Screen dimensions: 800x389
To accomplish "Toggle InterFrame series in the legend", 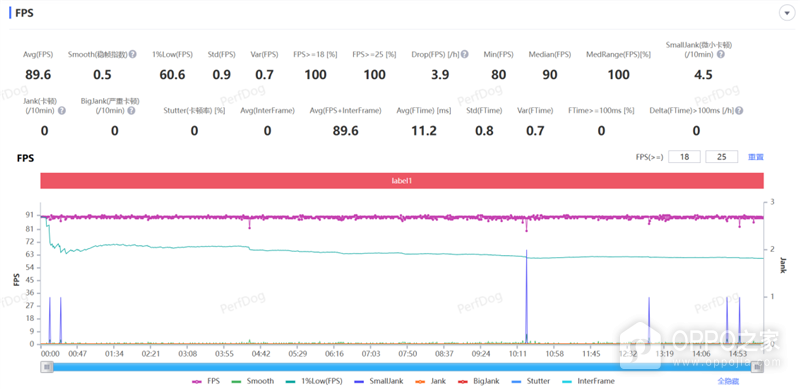I will coord(588,381).
